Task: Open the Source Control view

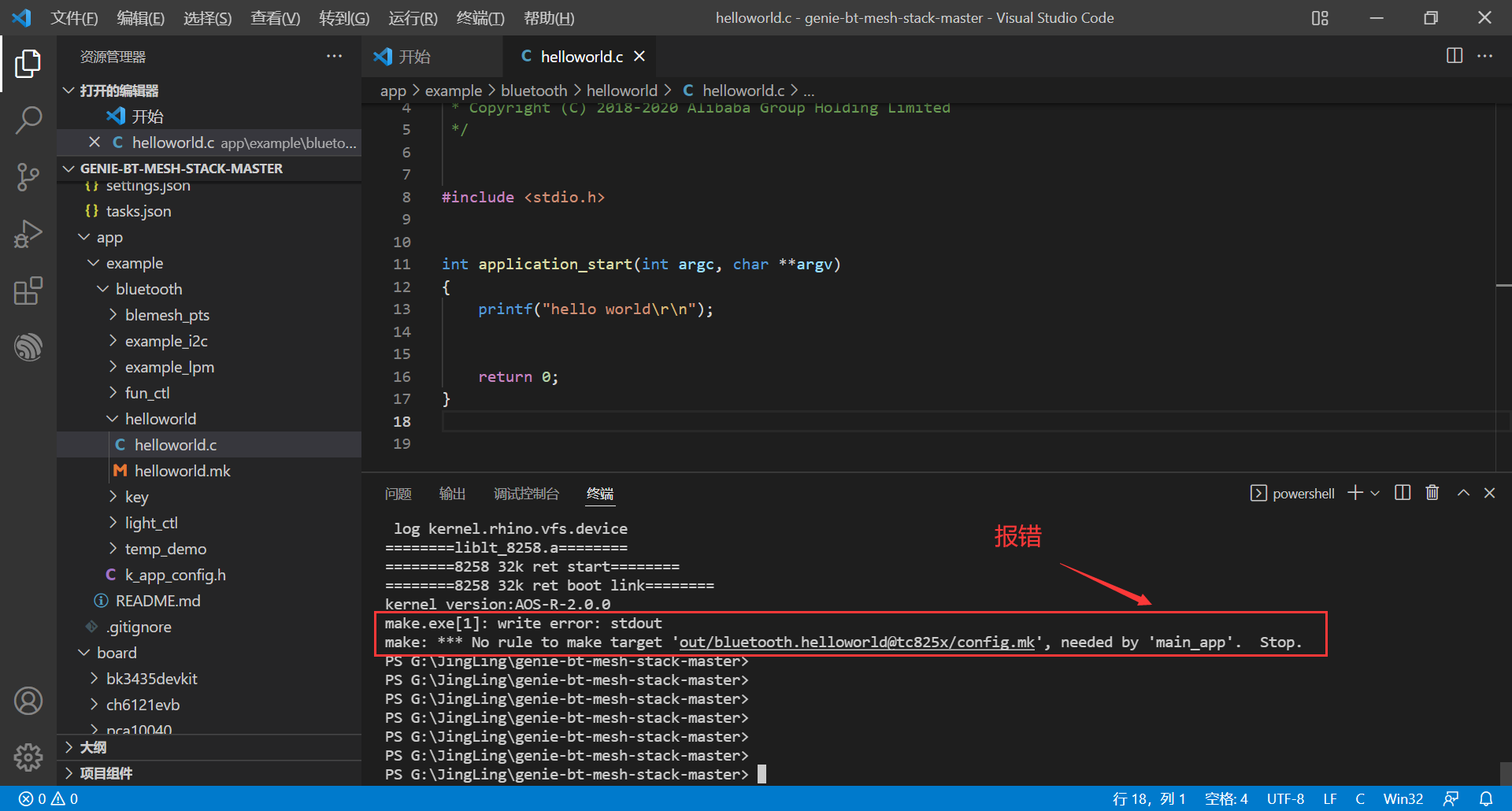Action: tap(28, 177)
